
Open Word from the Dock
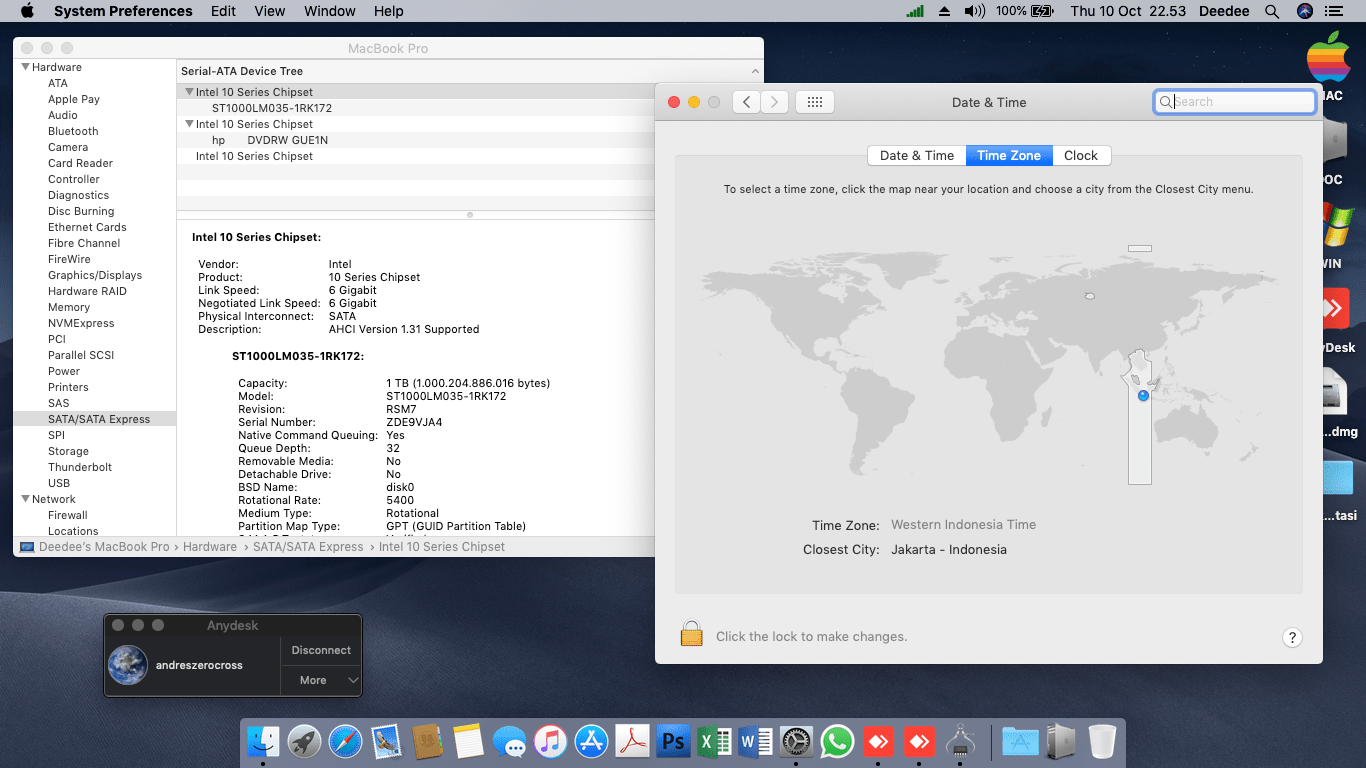[x=755, y=741]
